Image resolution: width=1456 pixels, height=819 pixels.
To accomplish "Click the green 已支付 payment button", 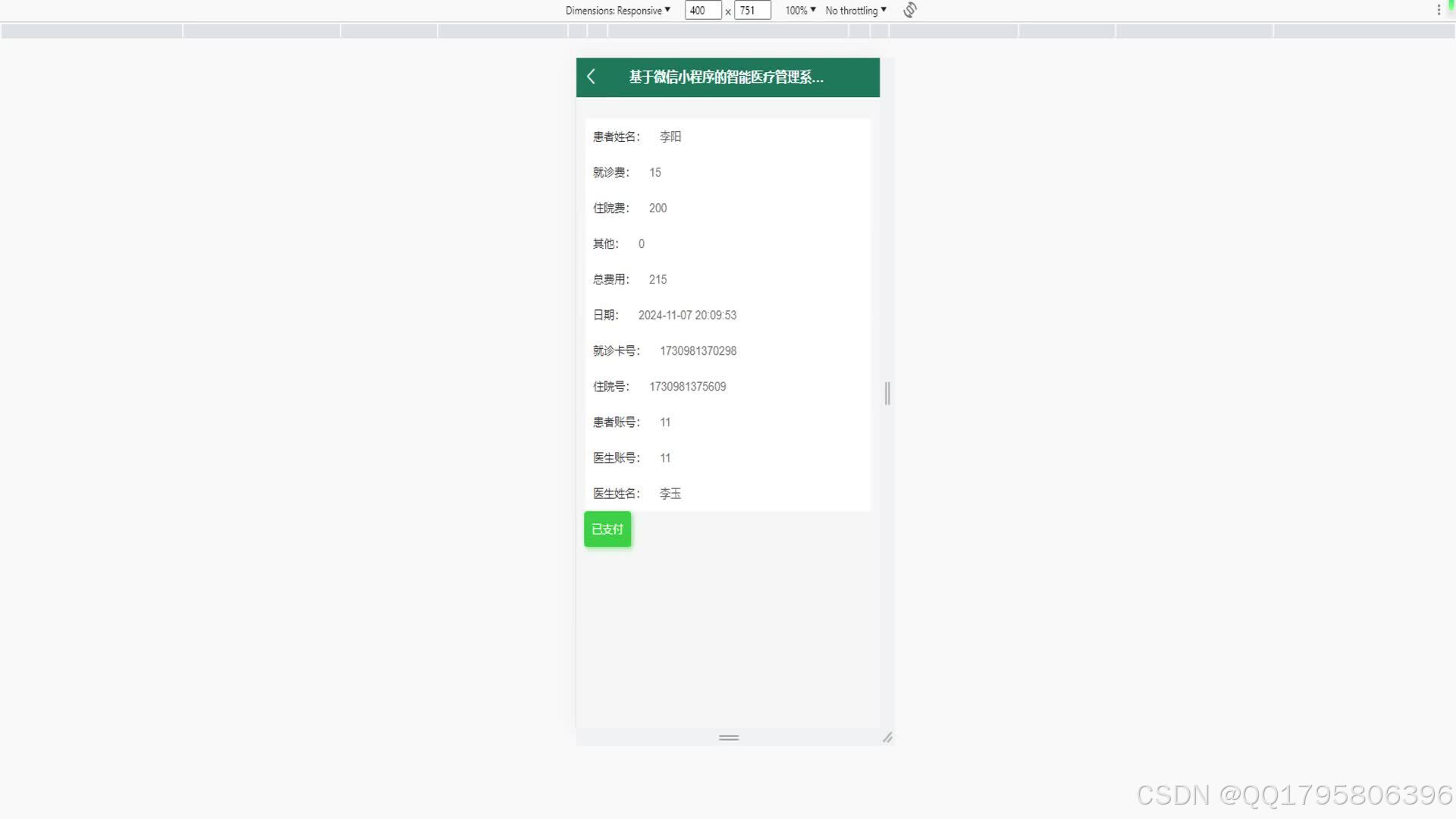I will pos(607,529).
